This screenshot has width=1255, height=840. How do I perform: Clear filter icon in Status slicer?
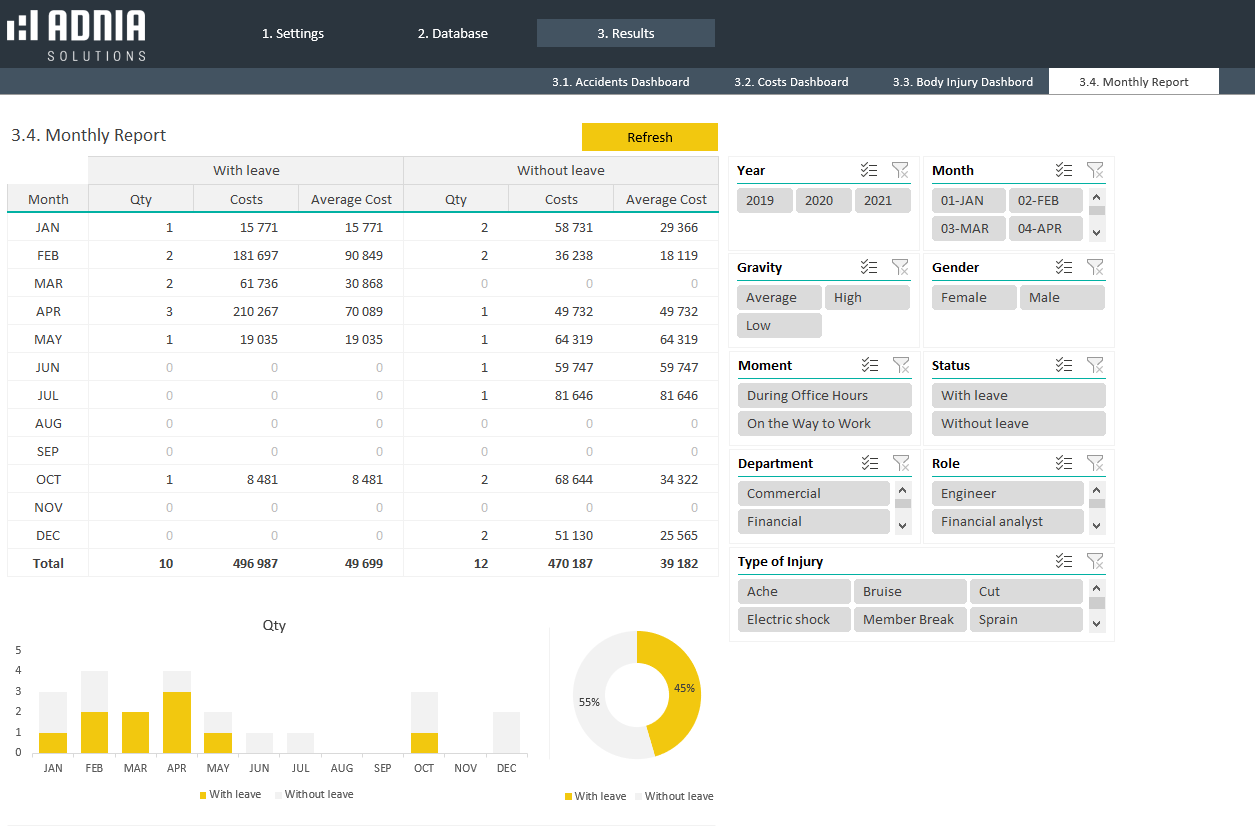click(x=1095, y=366)
